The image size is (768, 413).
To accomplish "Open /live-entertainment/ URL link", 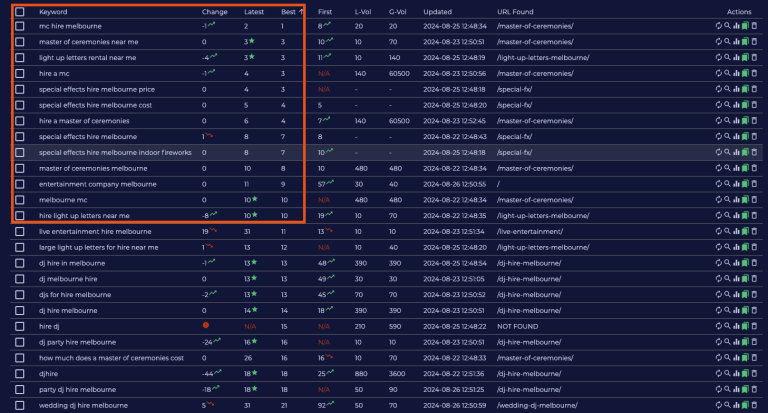I will [529, 231].
